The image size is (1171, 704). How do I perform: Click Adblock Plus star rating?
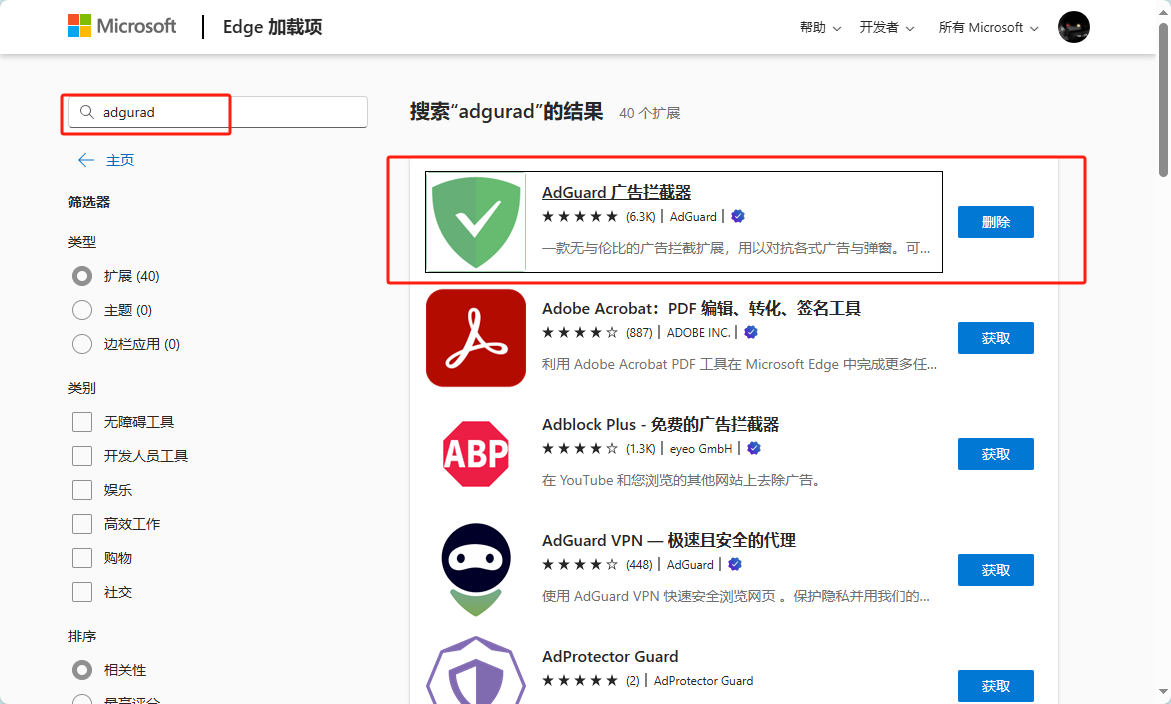click(580, 449)
